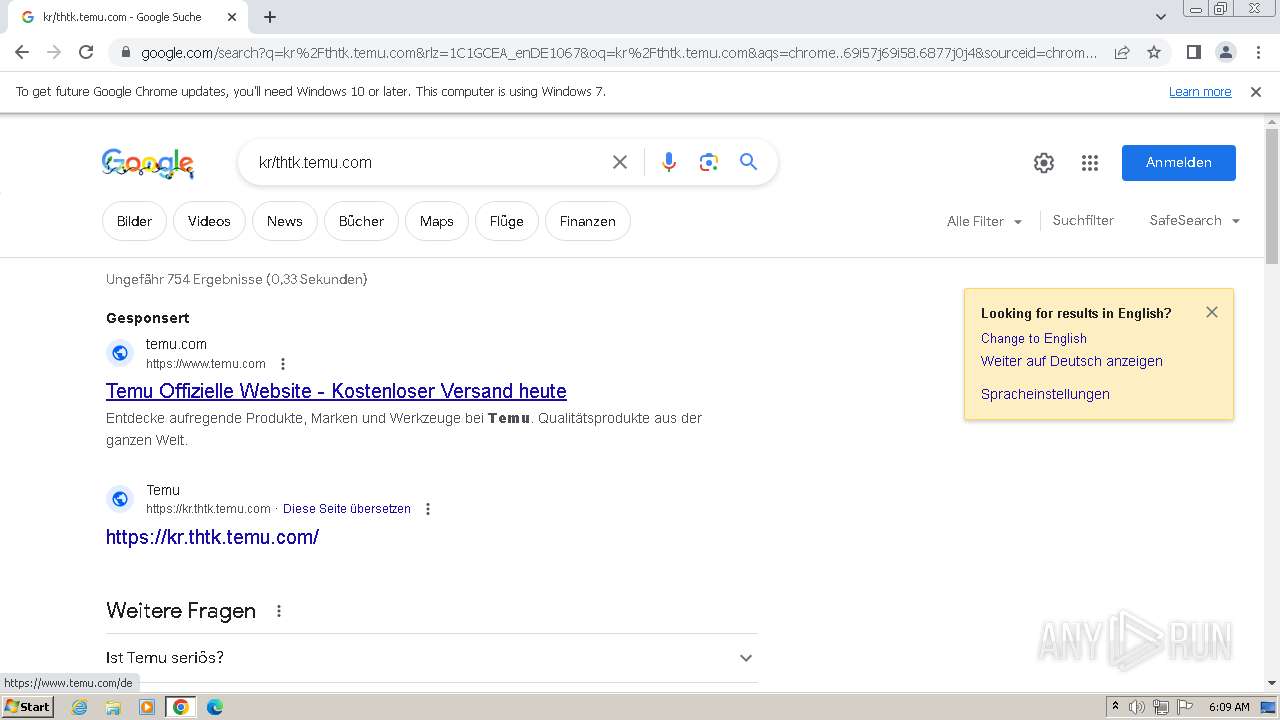This screenshot has width=1280, height=720.
Task: Open the Suchfilter options
Action: [x=1083, y=220]
